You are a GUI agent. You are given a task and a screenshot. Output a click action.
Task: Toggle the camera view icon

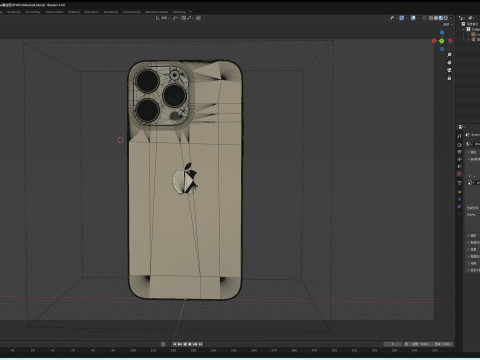point(449,70)
